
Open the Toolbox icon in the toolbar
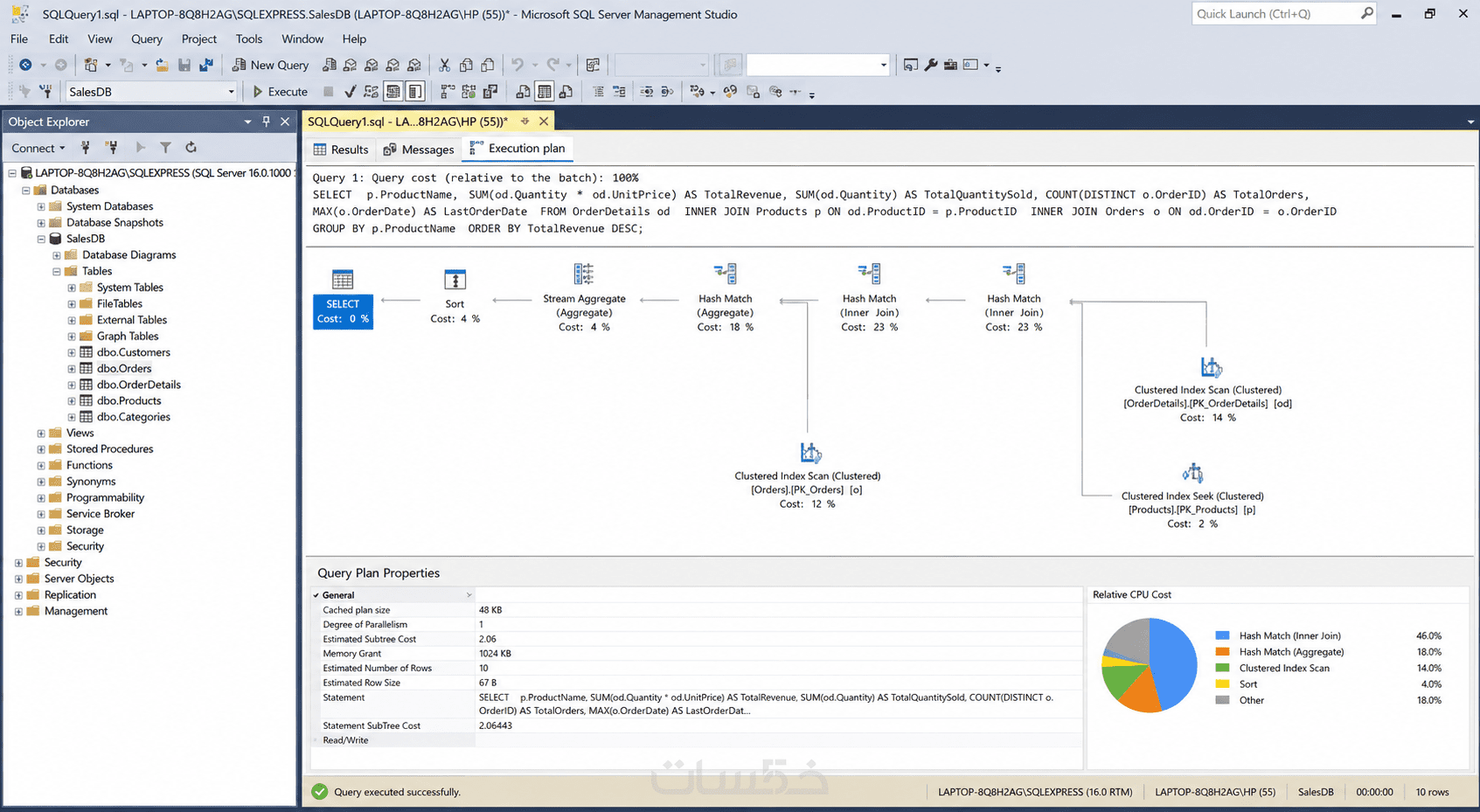pyautogui.click(x=950, y=65)
